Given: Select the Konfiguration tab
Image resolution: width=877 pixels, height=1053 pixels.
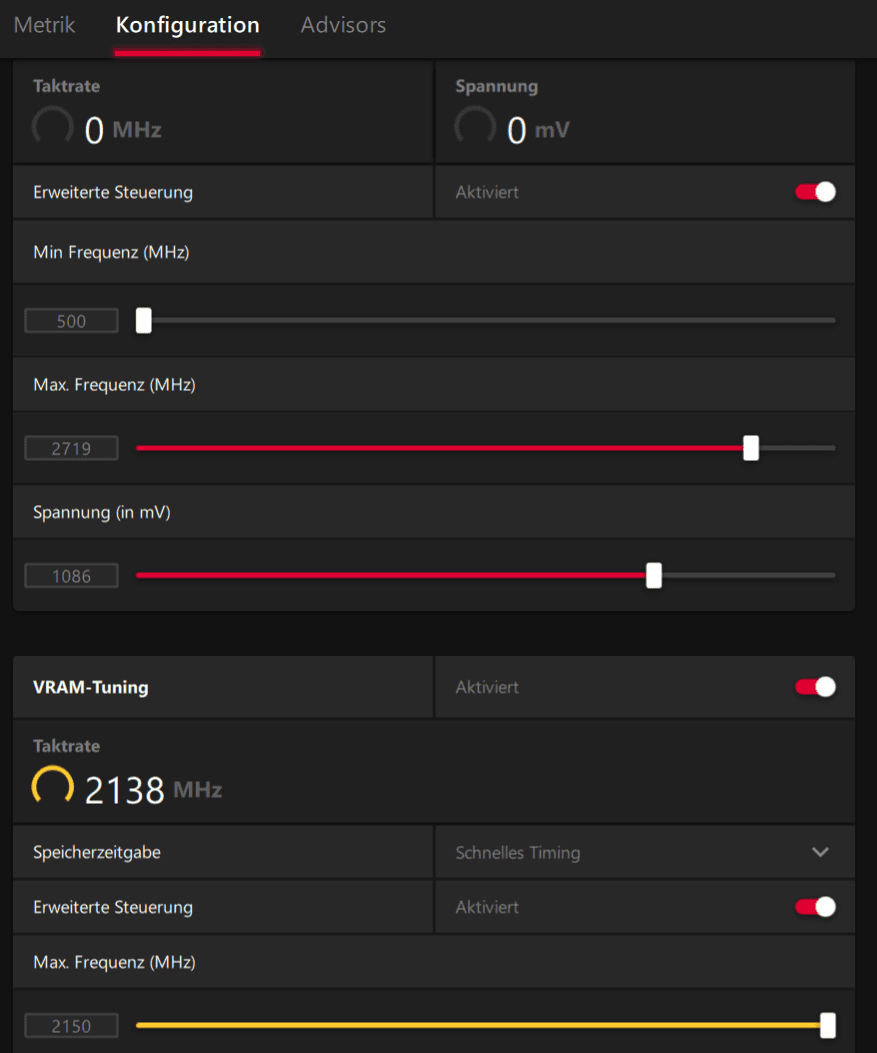Looking at the screenshot, I should click(187, 25).
